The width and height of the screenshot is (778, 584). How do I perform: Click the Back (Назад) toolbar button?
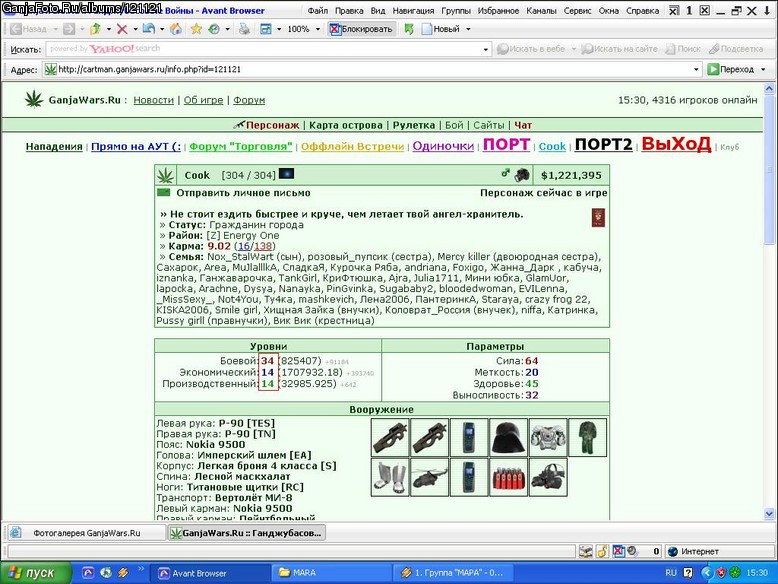coord(28,29)
